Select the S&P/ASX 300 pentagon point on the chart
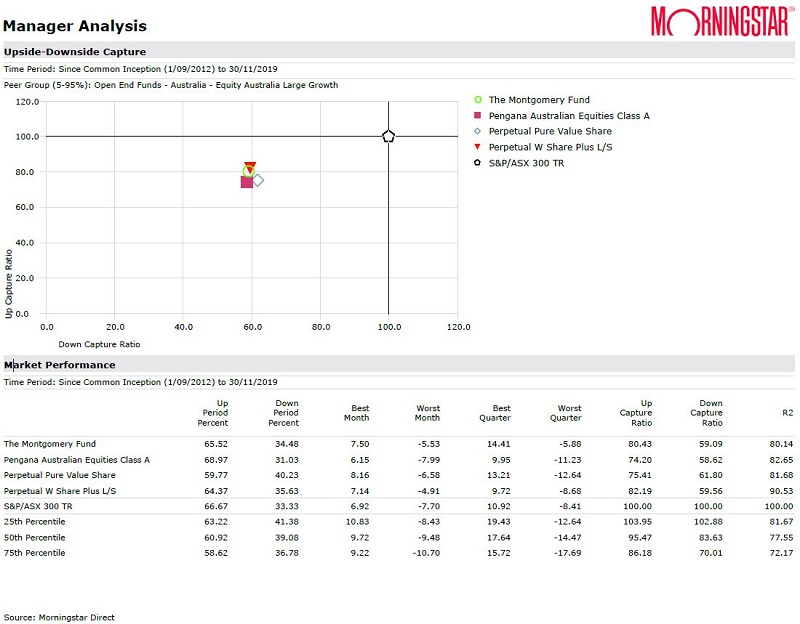The image size is (800, 624). [x=389, y=136]
